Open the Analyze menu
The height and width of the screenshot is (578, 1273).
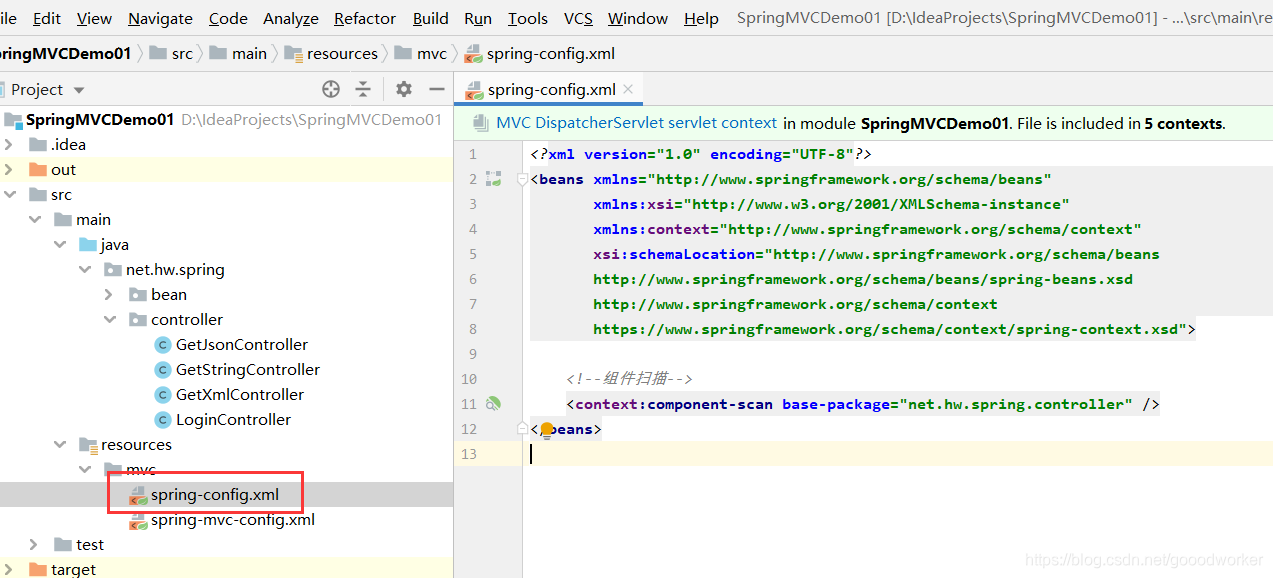tap(291, 18)
